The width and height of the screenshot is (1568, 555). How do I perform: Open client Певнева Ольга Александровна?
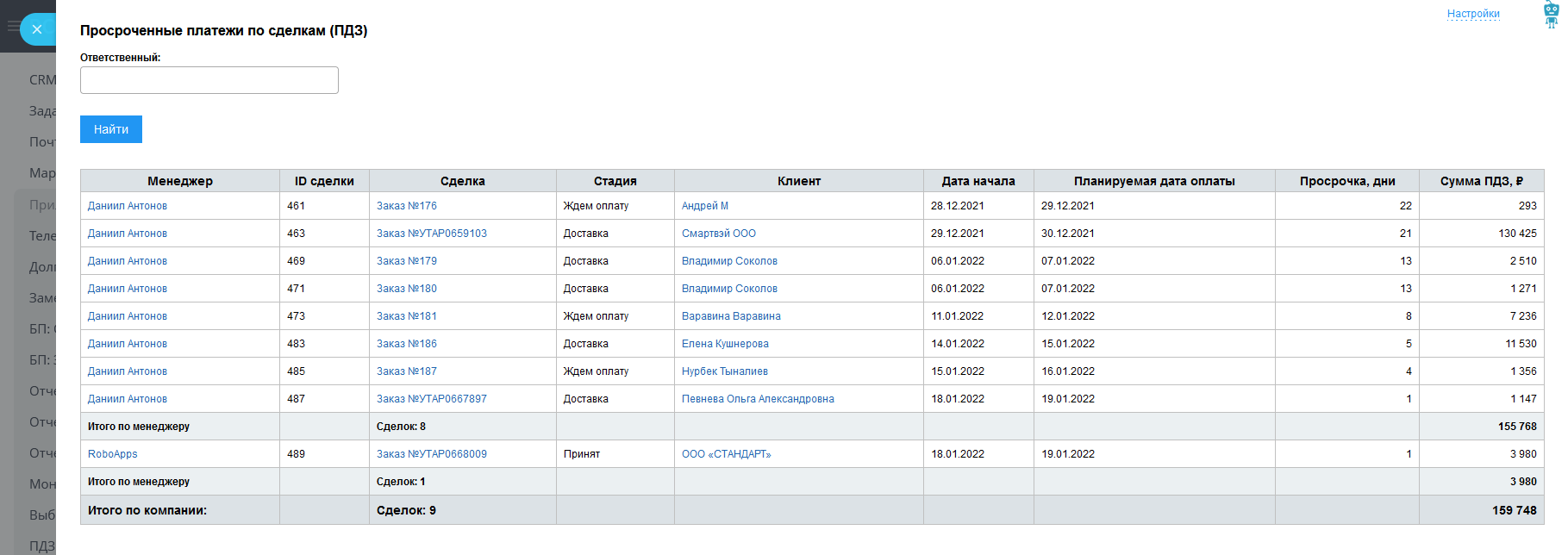(757, 399)
